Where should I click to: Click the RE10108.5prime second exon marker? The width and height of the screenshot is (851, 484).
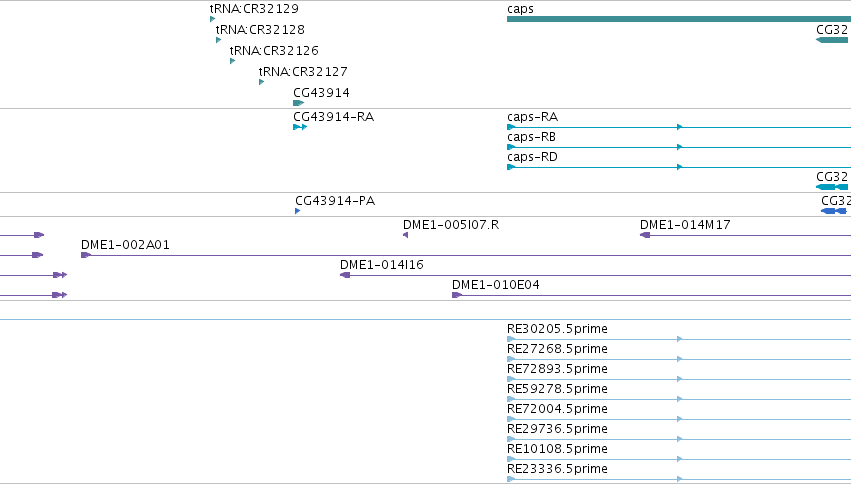click(679, 459)
